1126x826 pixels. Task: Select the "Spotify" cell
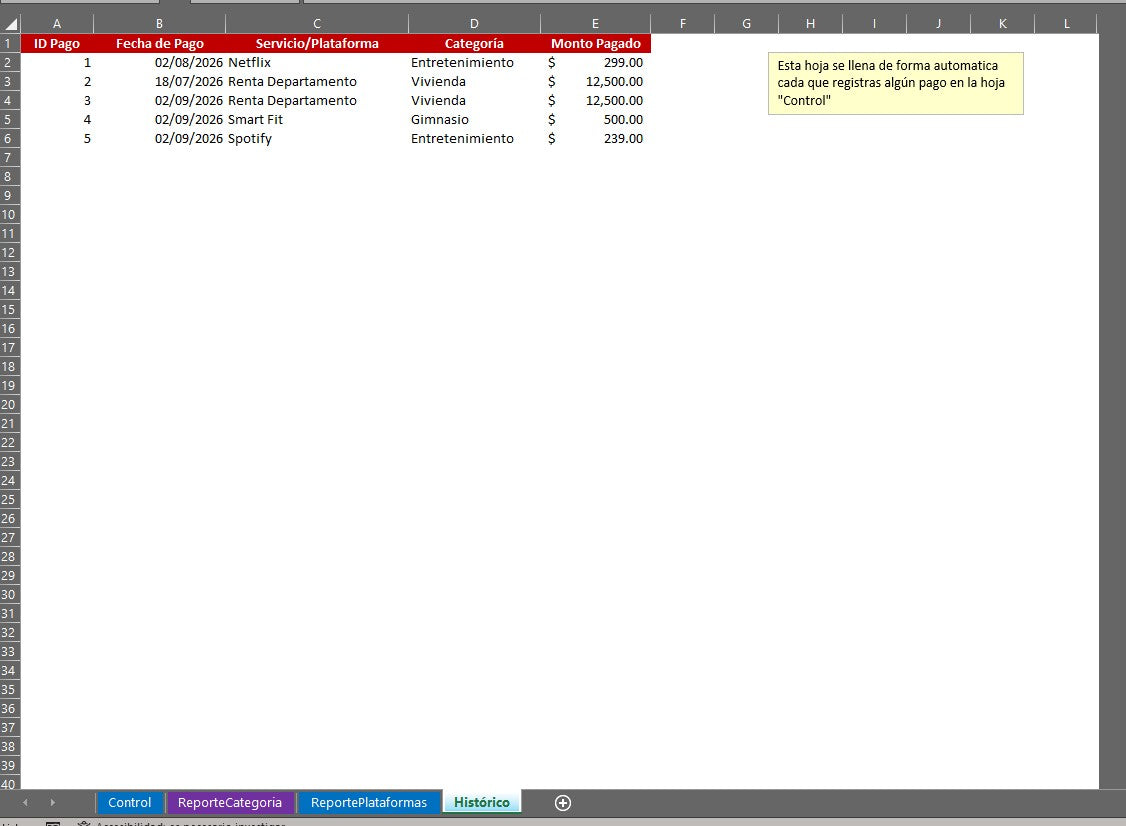(x=317, y=139)
